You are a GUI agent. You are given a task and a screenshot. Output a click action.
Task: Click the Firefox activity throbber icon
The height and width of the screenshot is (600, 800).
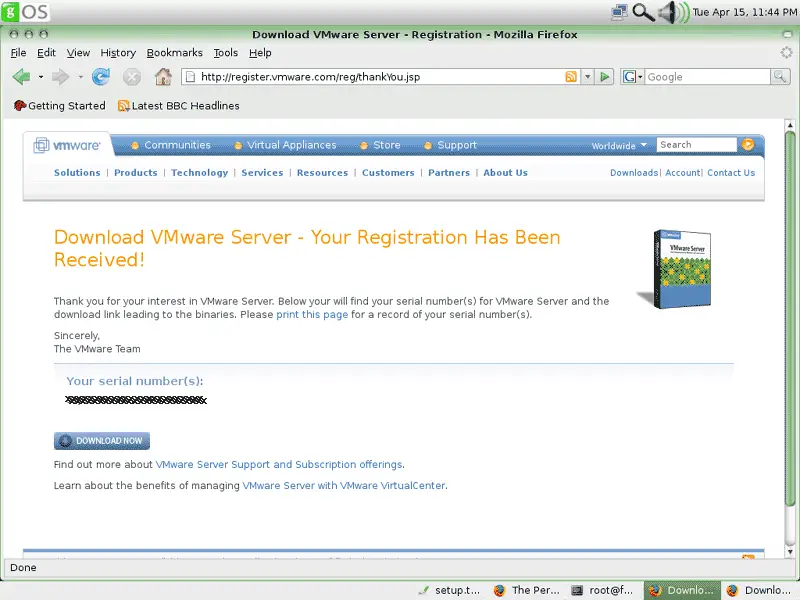click(x=786, y=53)
